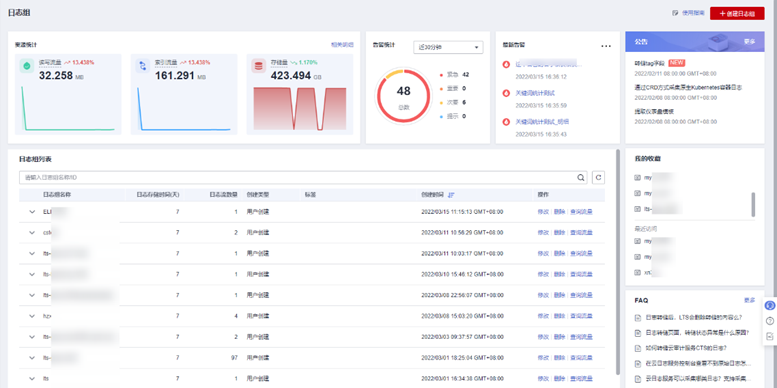Expand the ELI log group row

(32, 212)
